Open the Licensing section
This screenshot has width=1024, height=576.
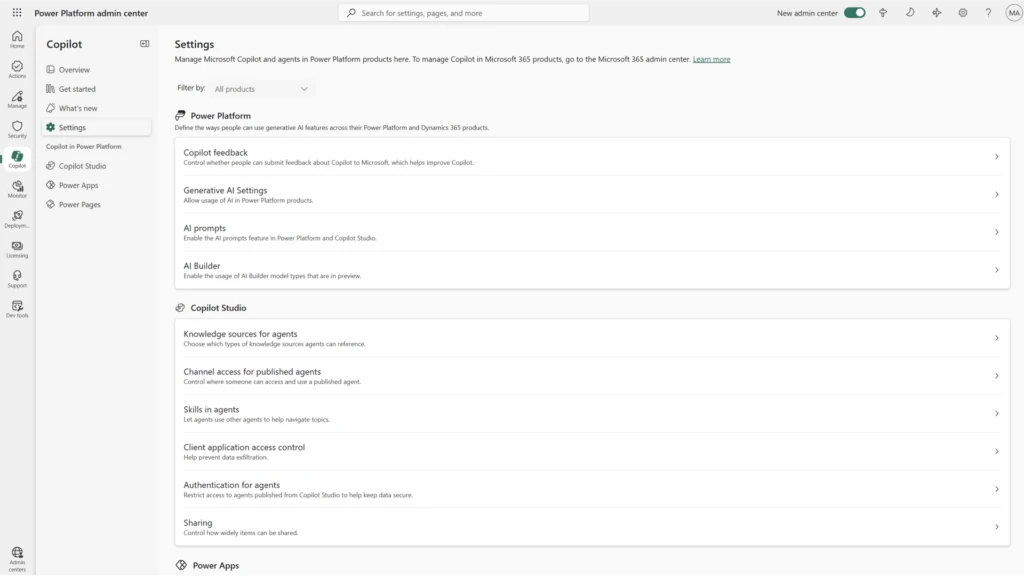pos(17,249)
